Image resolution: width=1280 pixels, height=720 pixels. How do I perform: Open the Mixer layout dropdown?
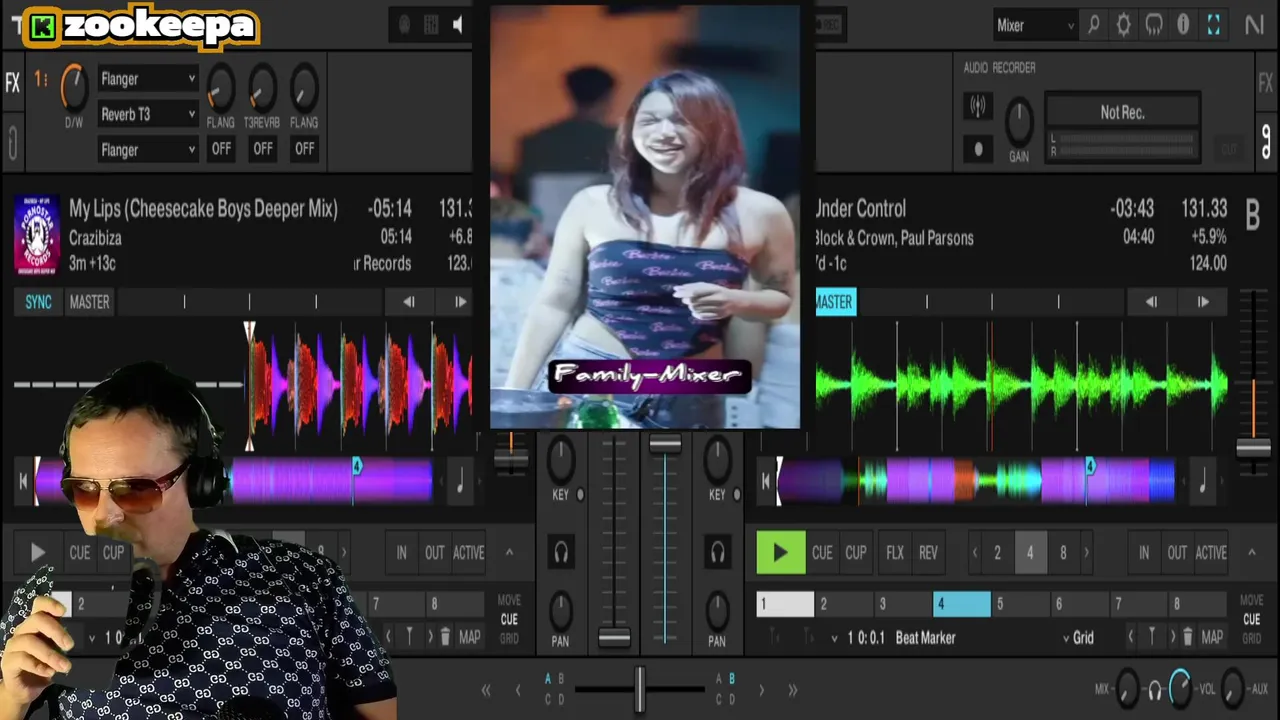[x=1035, y=25]
